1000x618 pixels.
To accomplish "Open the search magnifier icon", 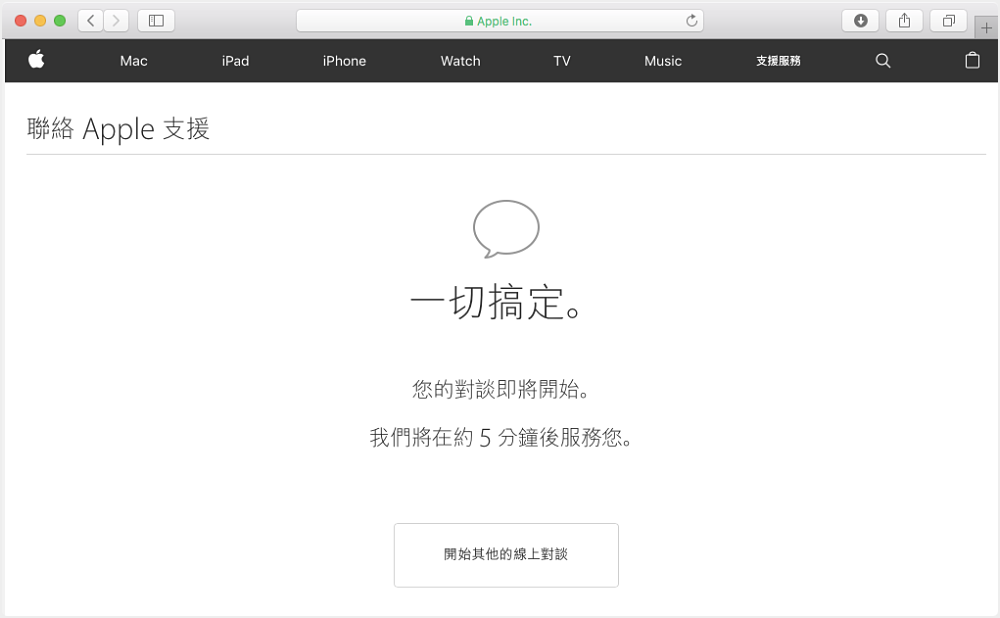I will [883, 61].
